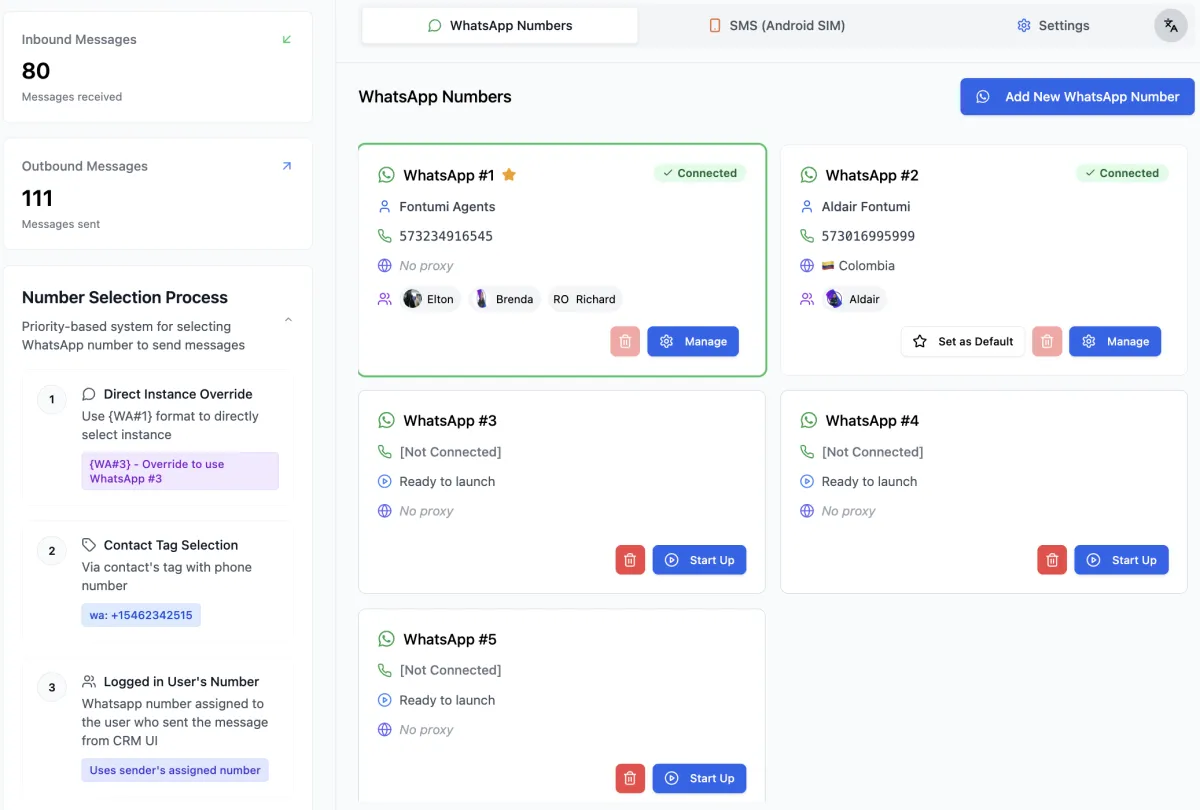Viewport: 1200px width, 810px height.
Task: Delete WhatsApp #3 with red trash button
Action: (x=630, y=560)
